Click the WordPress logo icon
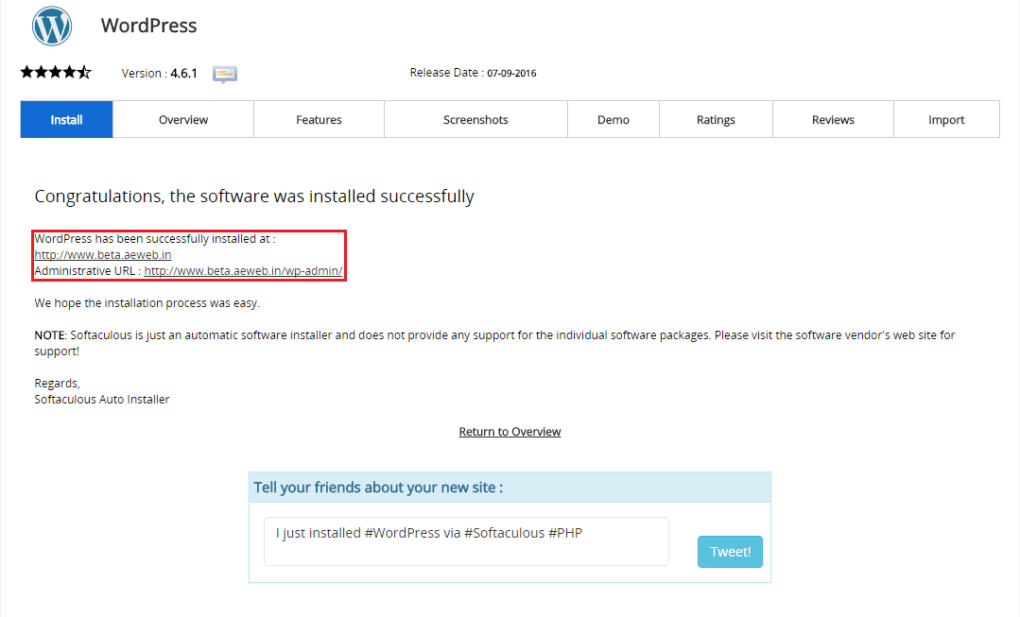 tap(51, 26)
